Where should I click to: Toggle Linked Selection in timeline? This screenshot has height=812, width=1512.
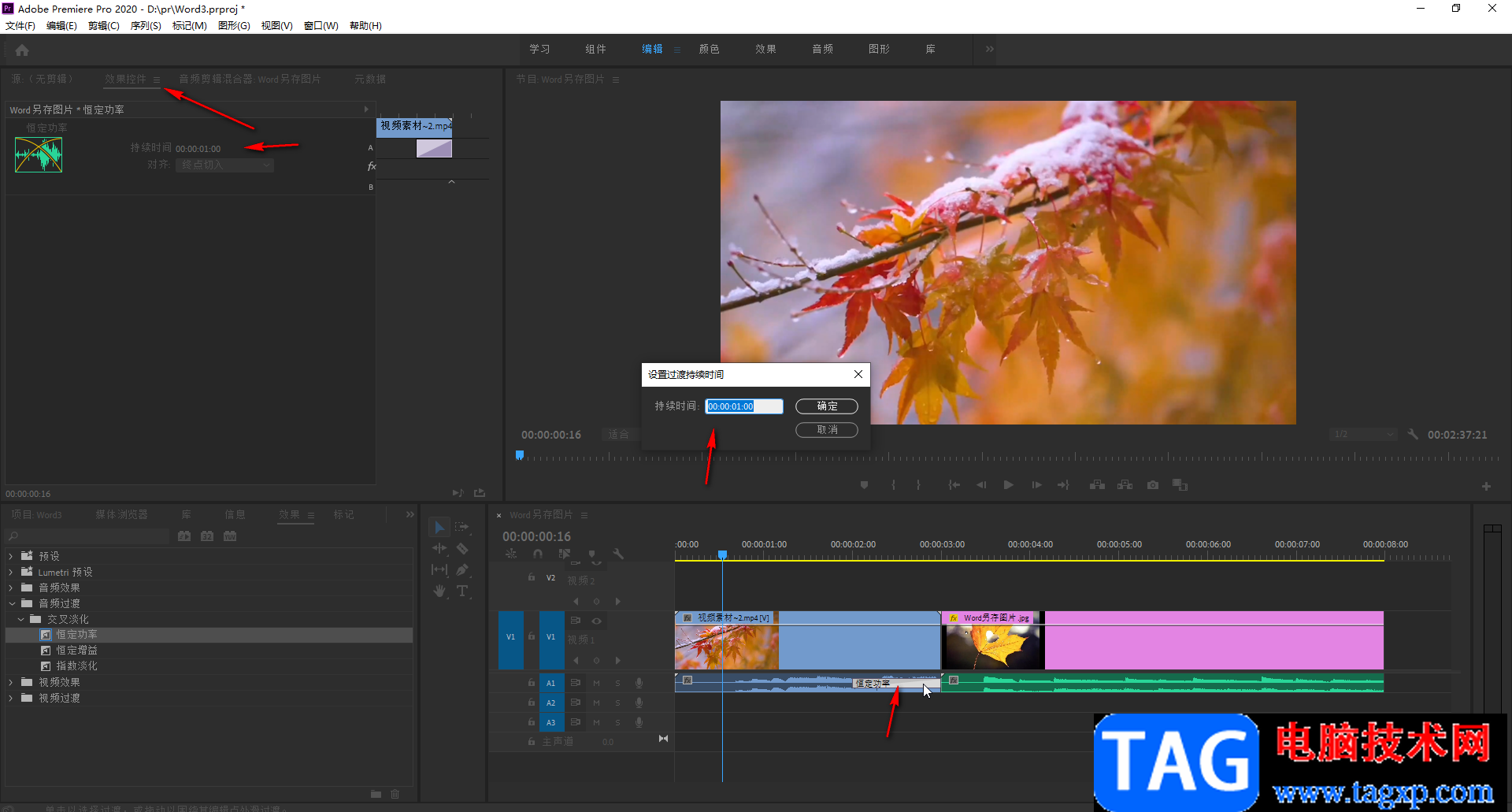[x=565, y=554]
